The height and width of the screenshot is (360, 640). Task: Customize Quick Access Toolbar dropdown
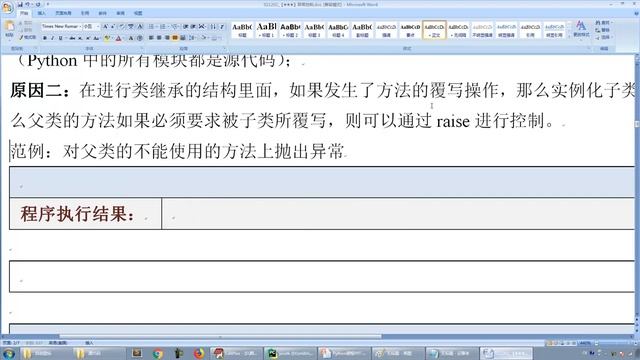[x=48, y=4]
